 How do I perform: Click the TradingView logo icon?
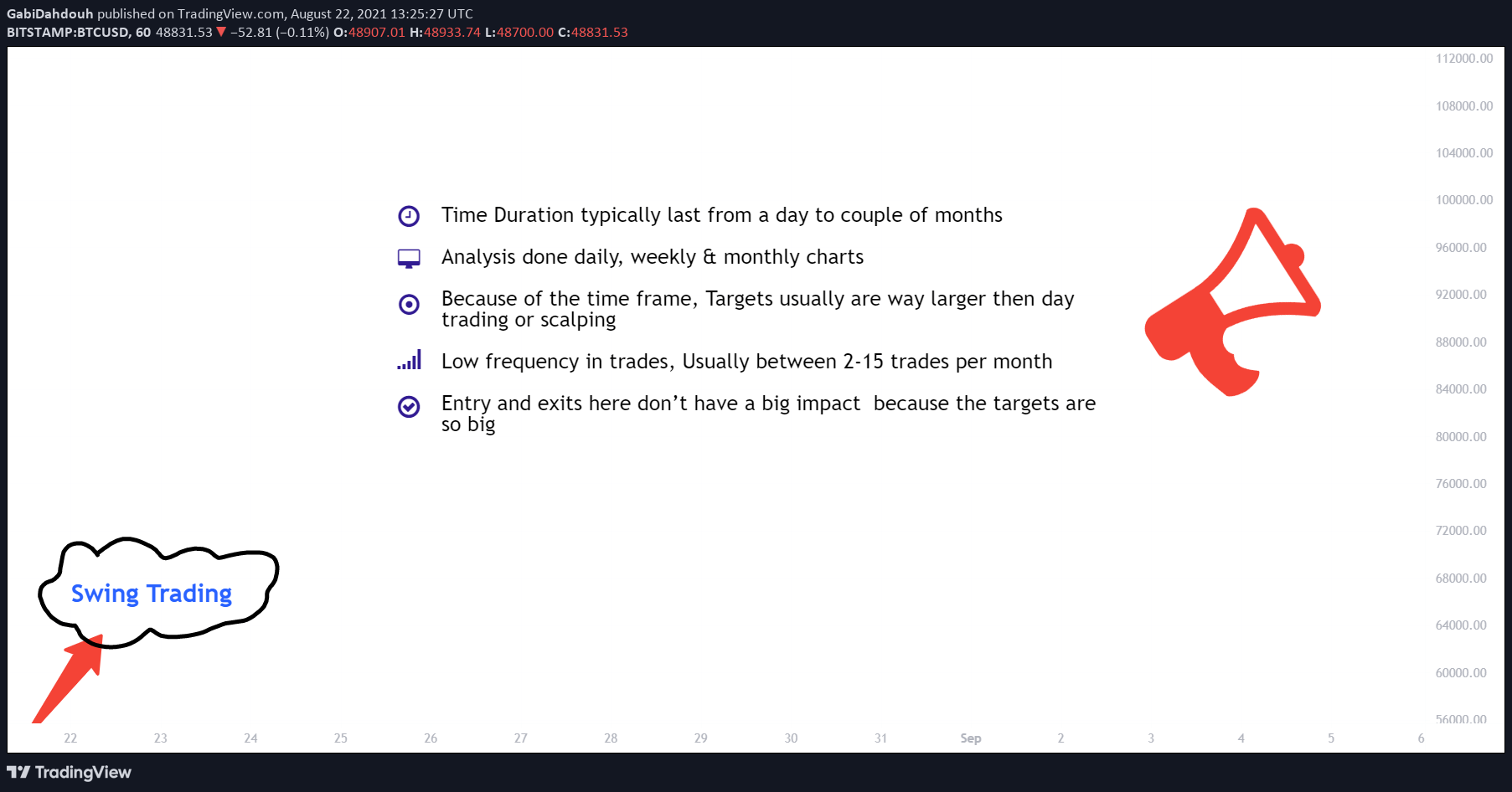coord(18,772)
